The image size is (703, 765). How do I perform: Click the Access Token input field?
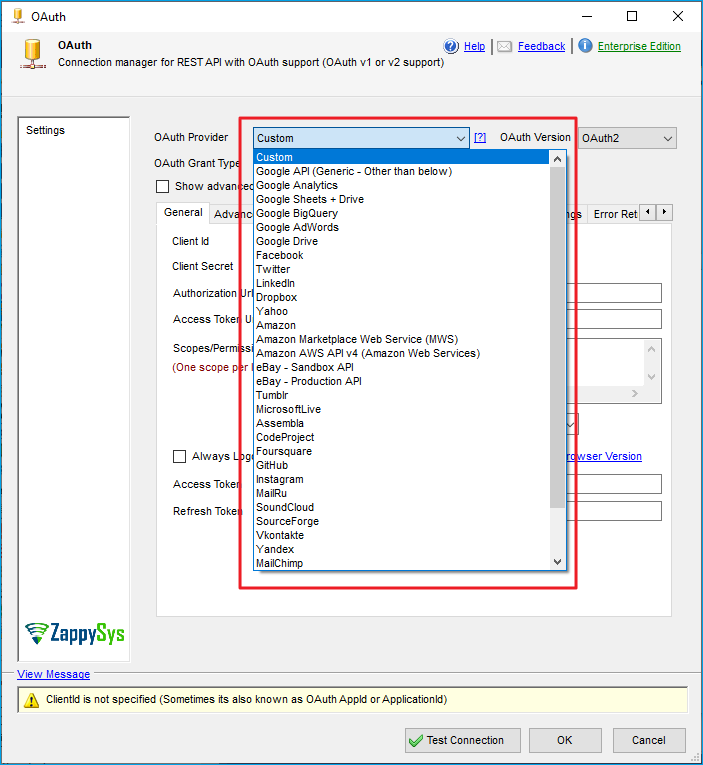click(x=614, y=484)
